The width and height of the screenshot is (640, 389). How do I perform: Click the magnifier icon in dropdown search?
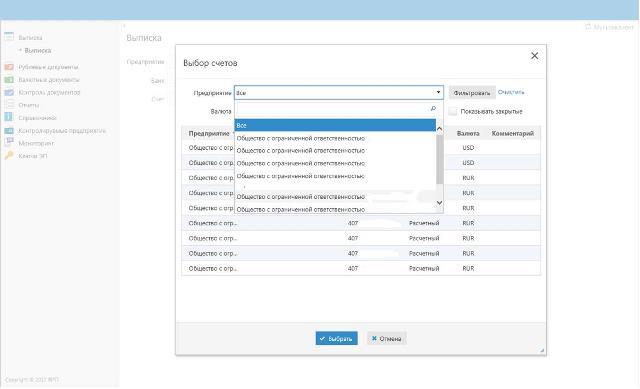[433, 109]
